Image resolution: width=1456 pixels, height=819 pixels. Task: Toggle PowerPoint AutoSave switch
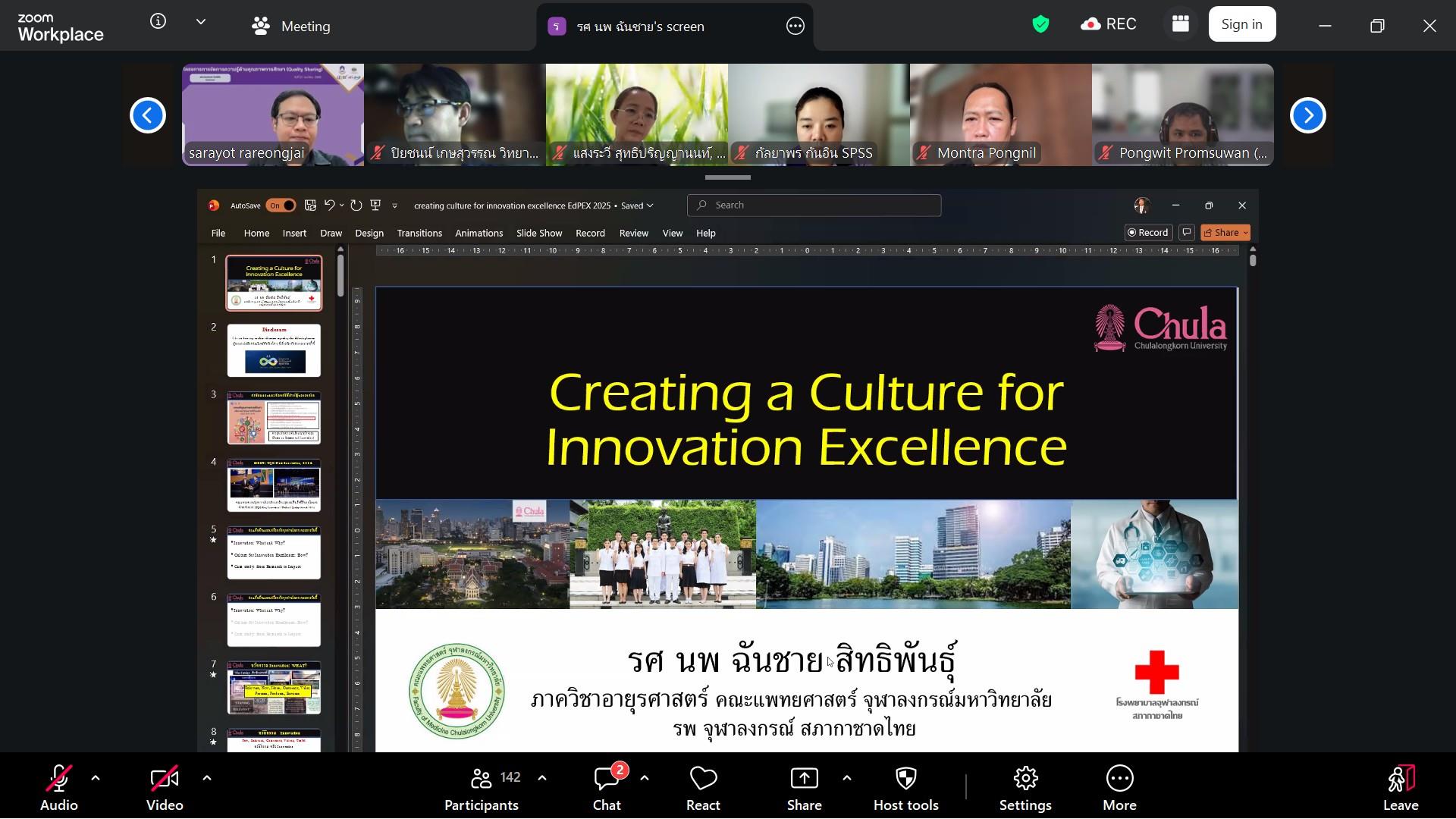pos(280,206)
